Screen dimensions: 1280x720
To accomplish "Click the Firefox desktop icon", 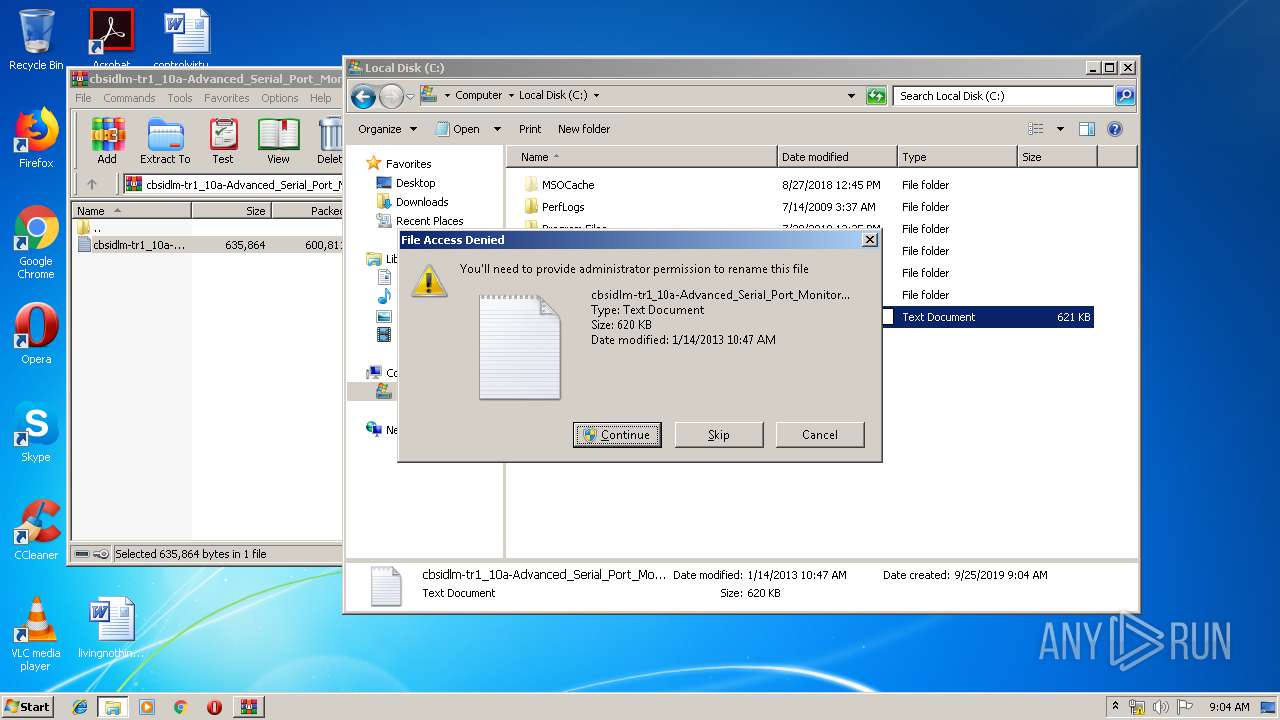I will coord(36,139).
